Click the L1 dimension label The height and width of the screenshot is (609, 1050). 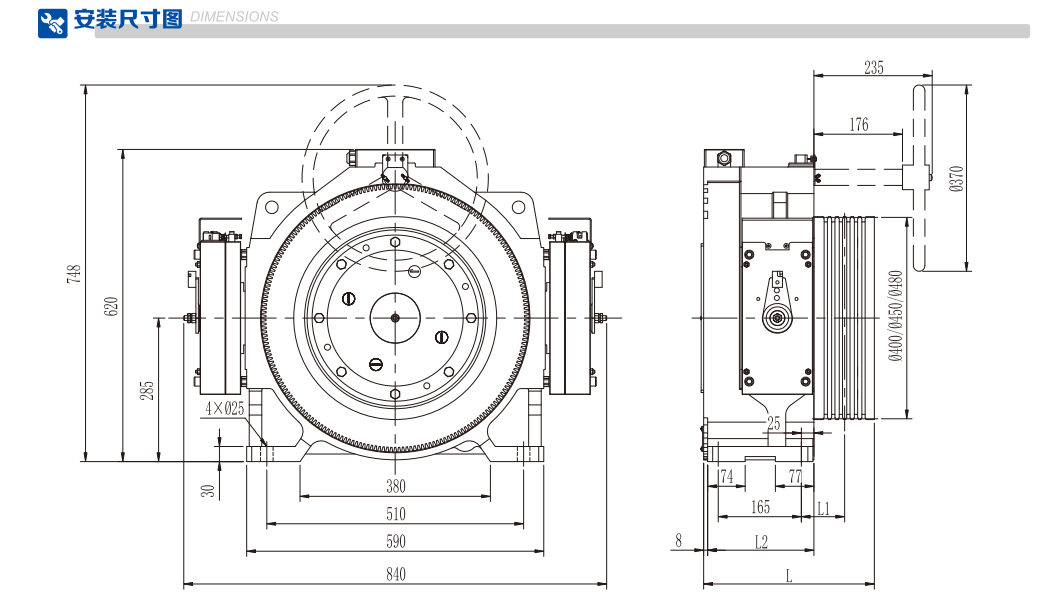click(823, 508)
